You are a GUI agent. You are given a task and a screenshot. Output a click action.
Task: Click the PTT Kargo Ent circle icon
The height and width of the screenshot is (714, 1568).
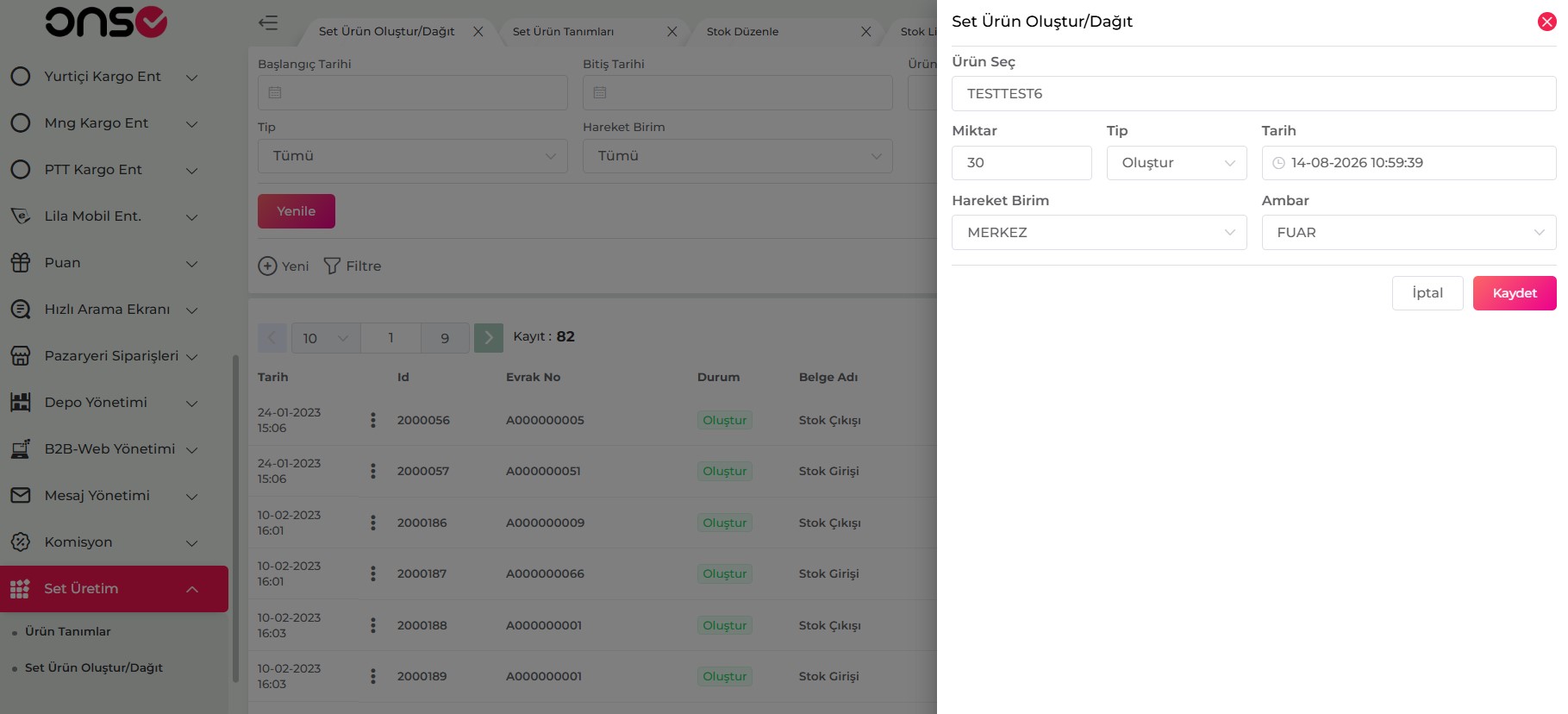(x=21, y=169)
